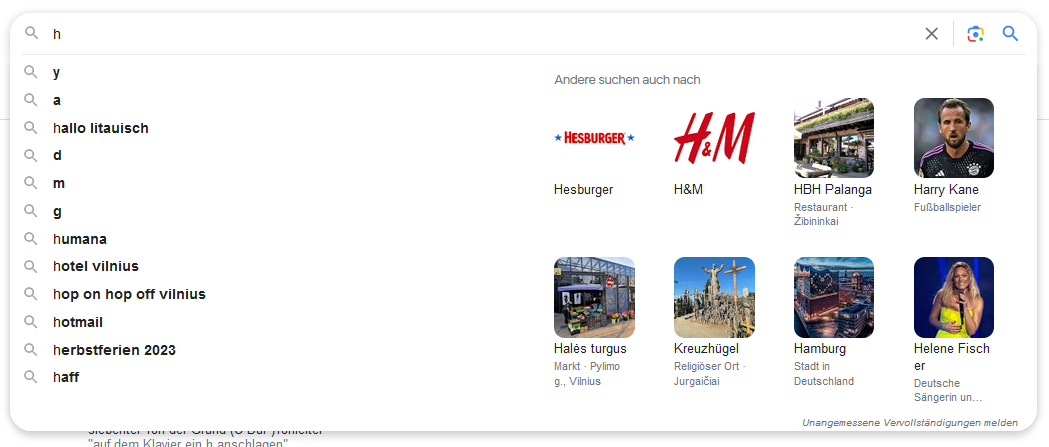
Task: Click the blue search magnifier button
Action: tap(1010, 34)
